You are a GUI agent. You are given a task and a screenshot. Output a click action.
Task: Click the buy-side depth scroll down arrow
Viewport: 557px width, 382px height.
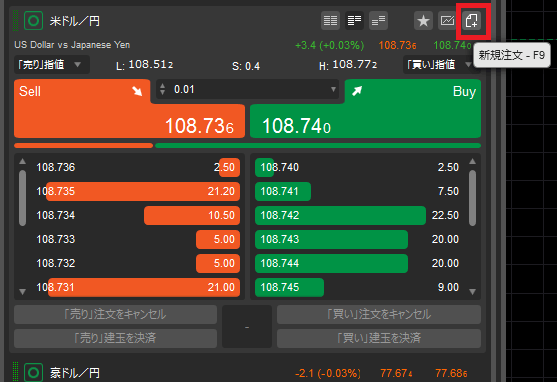472,292
